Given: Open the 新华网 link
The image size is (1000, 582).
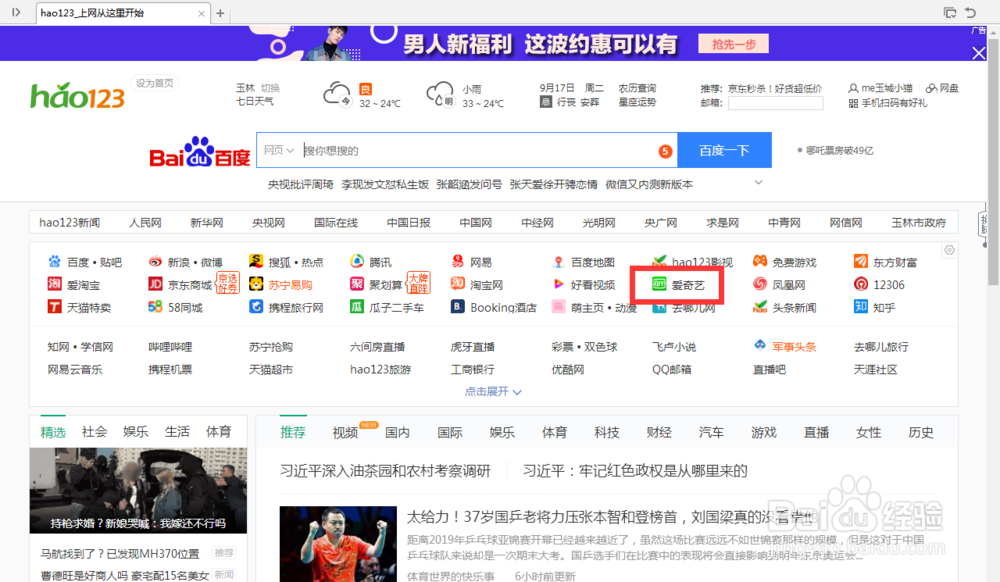Looking at the screenshot, I should tap(207, 222).
